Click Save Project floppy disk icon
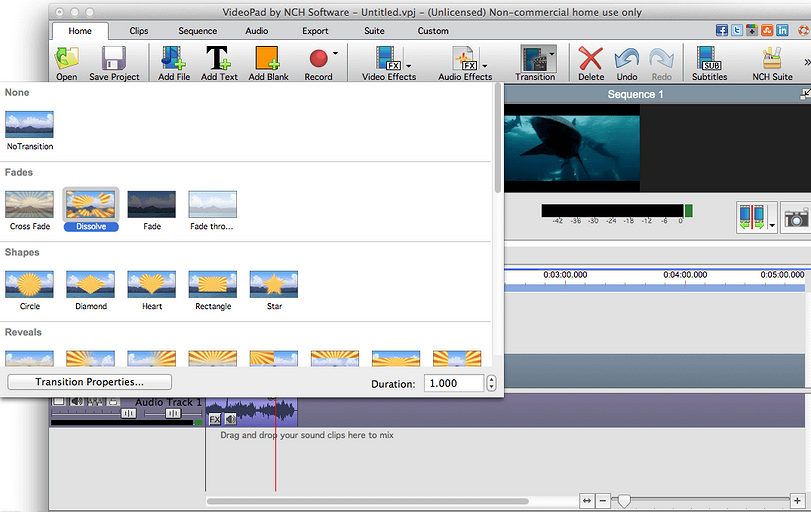Screen dimensions: 811x512 pyautogui.click(x=114, y=58)
